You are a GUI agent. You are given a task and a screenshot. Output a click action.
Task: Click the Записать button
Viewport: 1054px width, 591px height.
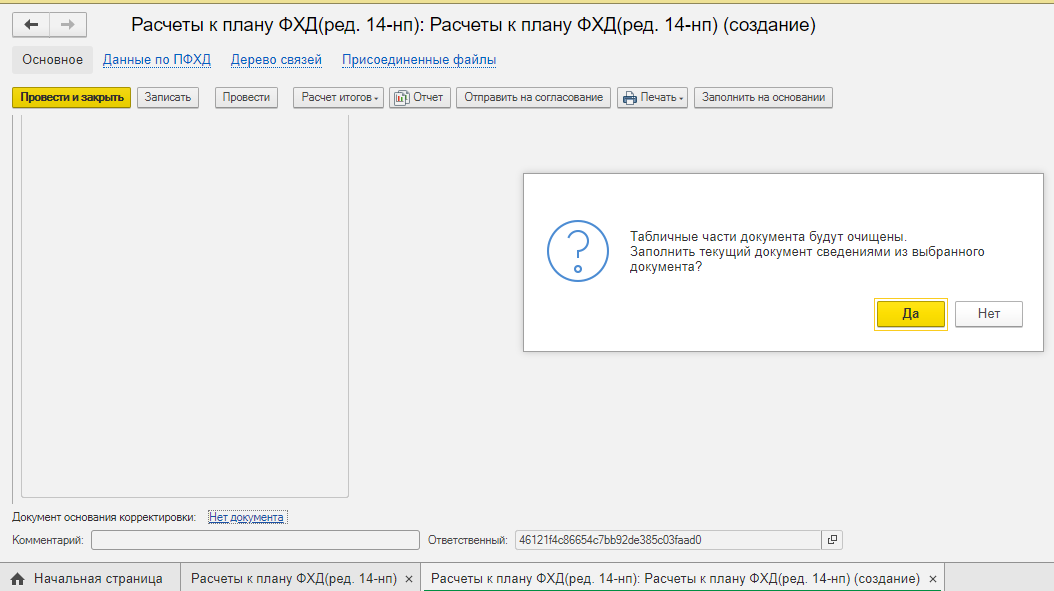tap(168, 97)
